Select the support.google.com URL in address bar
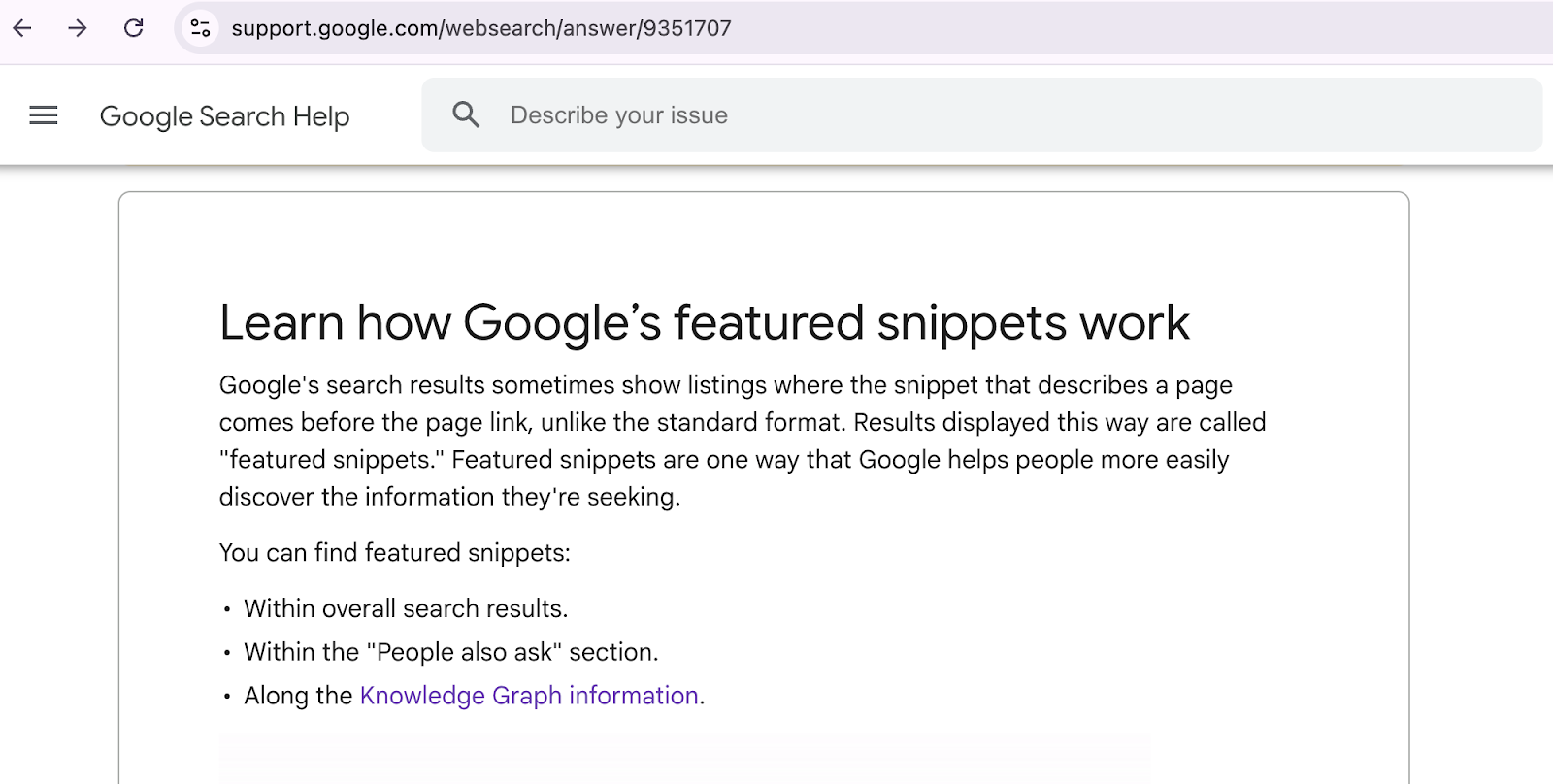This screenshot has height=784, width=1553. click(481, 28)
